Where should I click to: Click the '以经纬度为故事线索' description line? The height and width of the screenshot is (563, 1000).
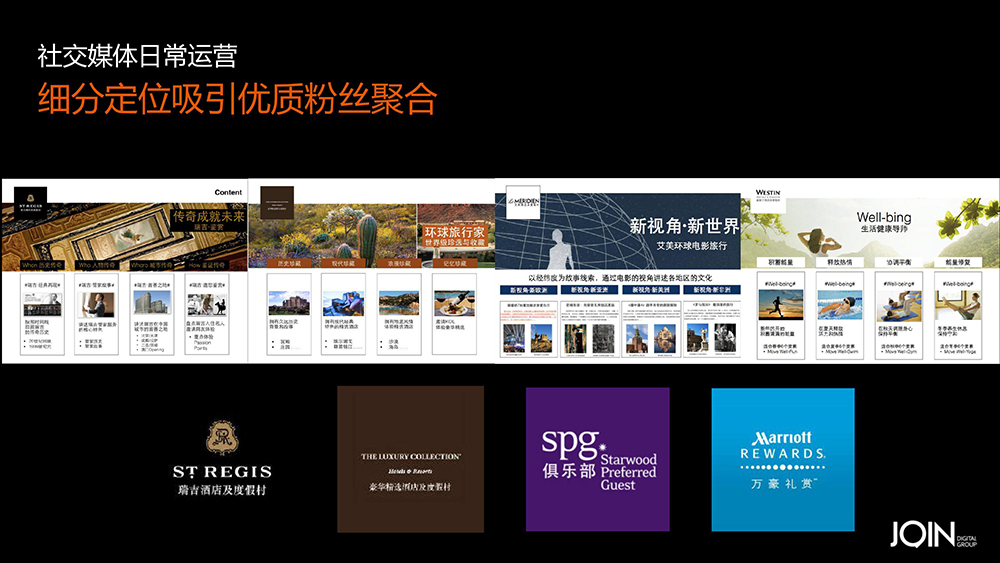pyautogui.click(x=620, y=278)
